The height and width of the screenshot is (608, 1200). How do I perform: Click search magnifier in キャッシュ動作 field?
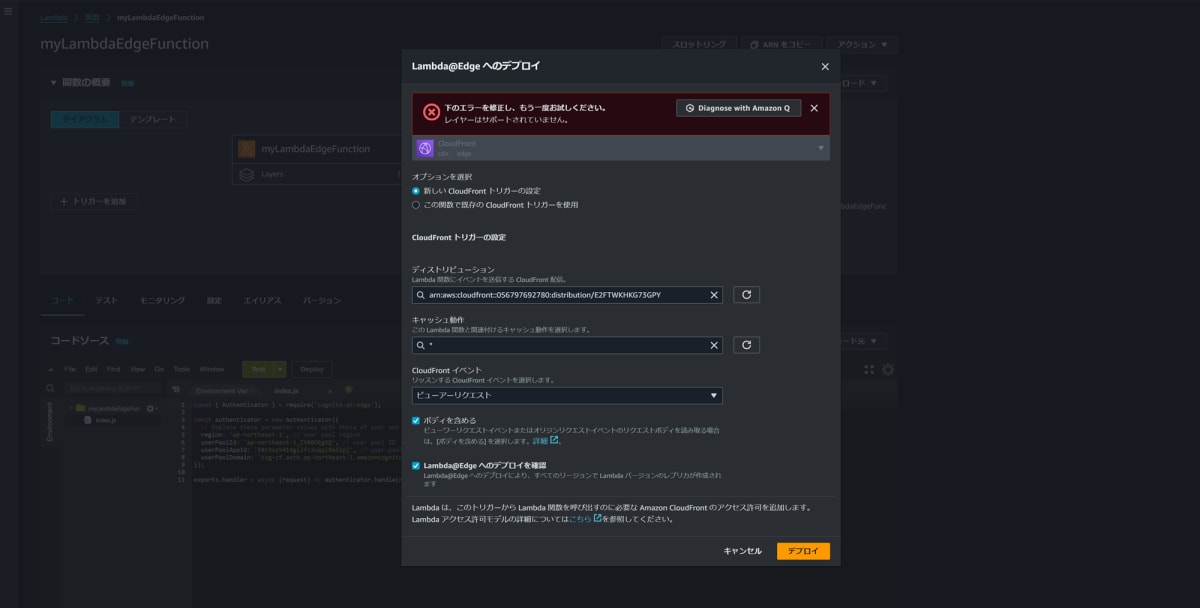[421, 345]
